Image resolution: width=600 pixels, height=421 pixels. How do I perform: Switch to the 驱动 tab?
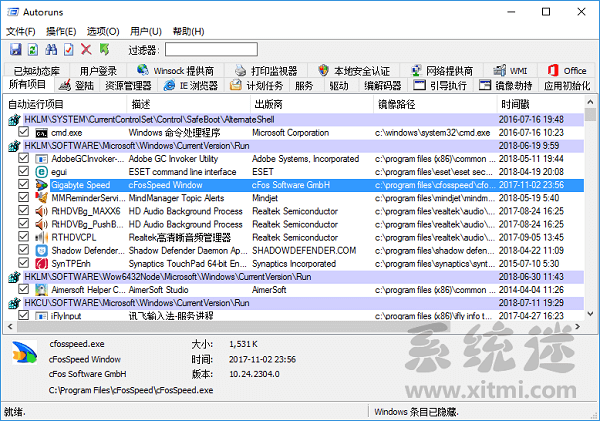pyautogui.click(x=339, y=85)
